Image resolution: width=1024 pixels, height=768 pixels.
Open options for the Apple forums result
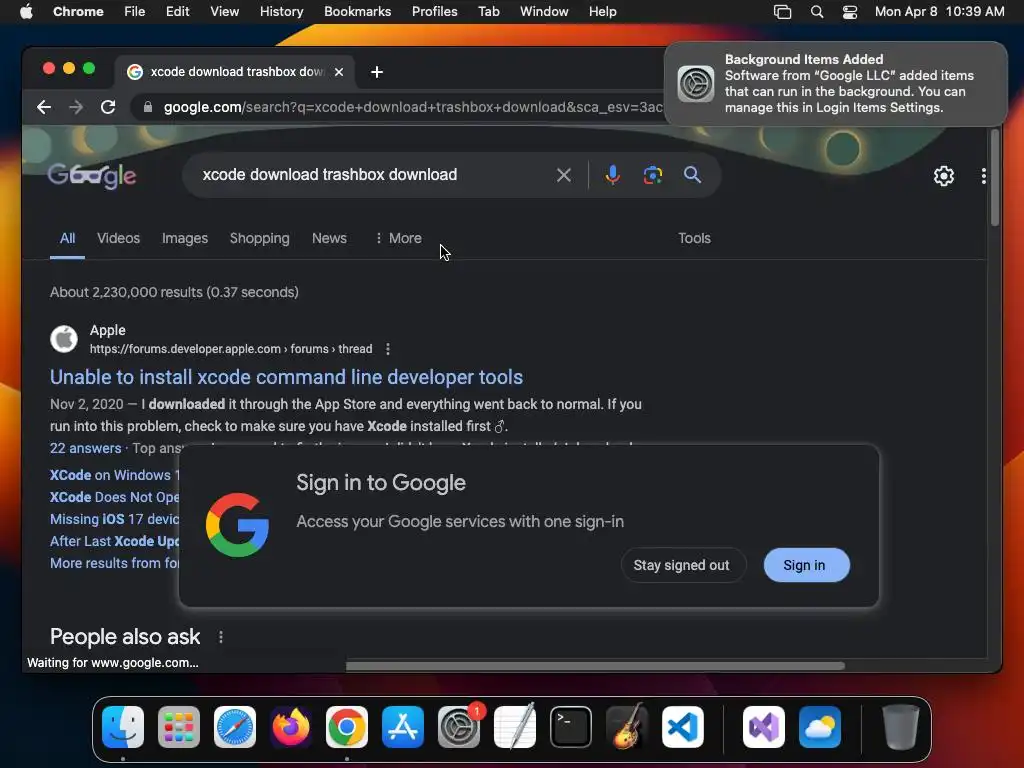388,349
